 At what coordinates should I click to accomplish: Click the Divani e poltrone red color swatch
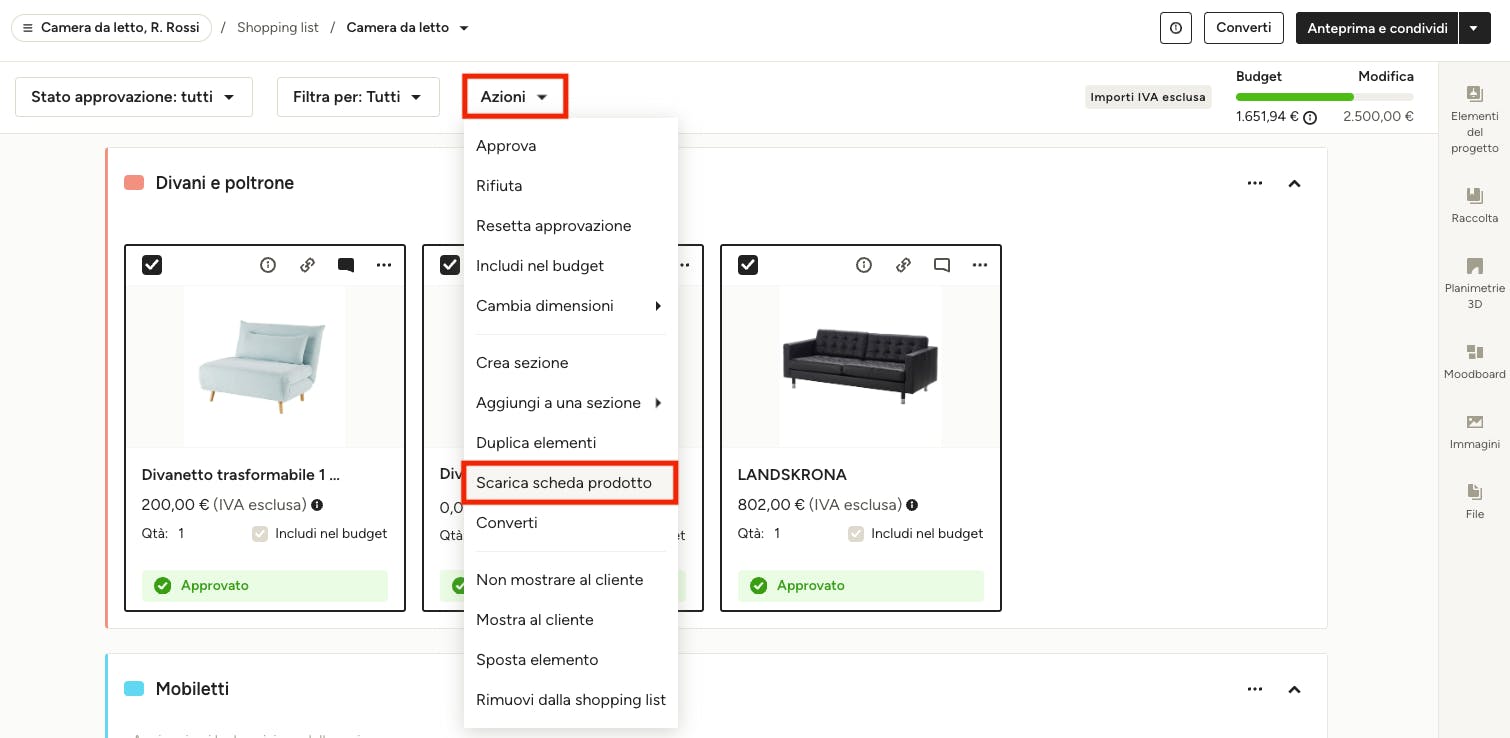tap(134, 183)
